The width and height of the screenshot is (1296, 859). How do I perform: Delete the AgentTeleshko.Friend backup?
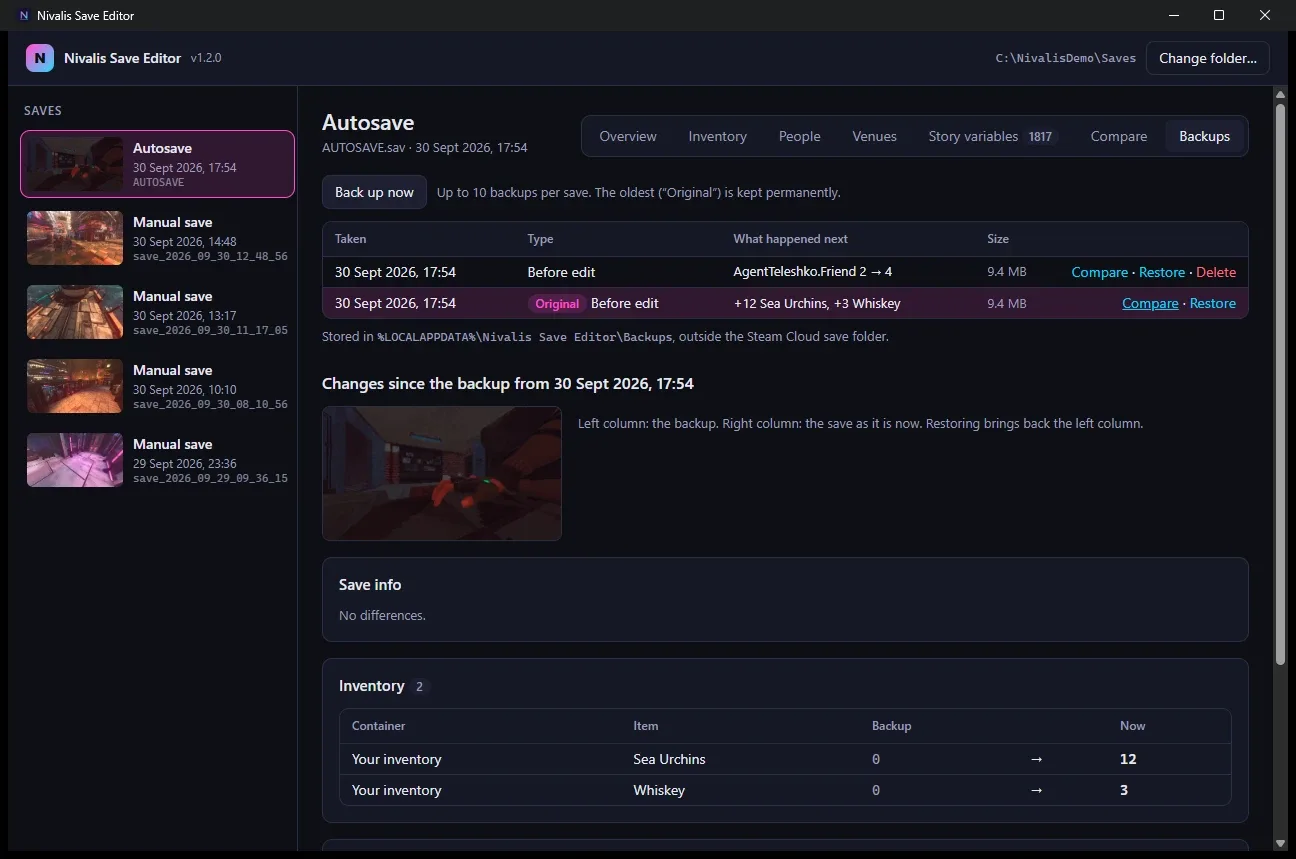(x=1216, y=272)
